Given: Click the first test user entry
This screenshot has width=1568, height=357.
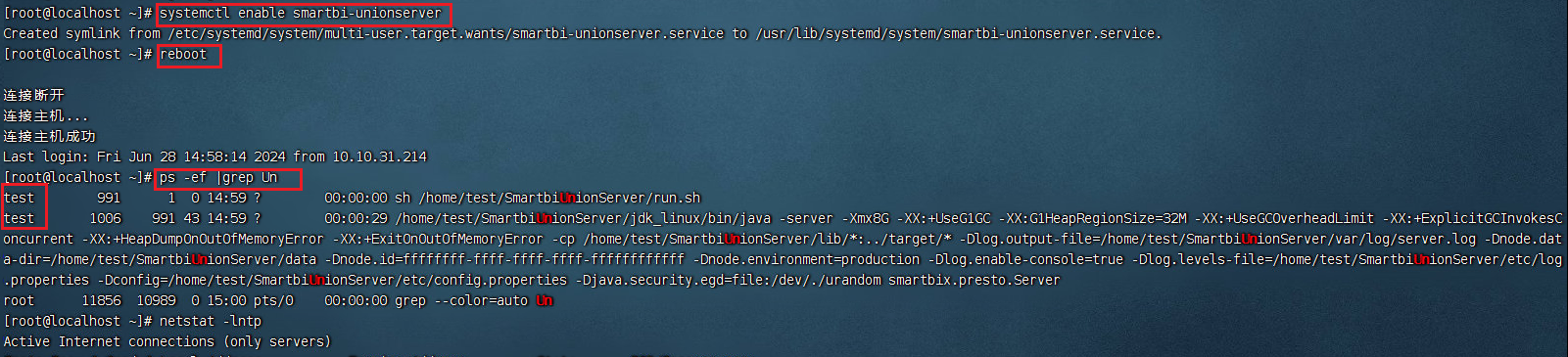Looking at the screenshot, I should pos(19,199).
